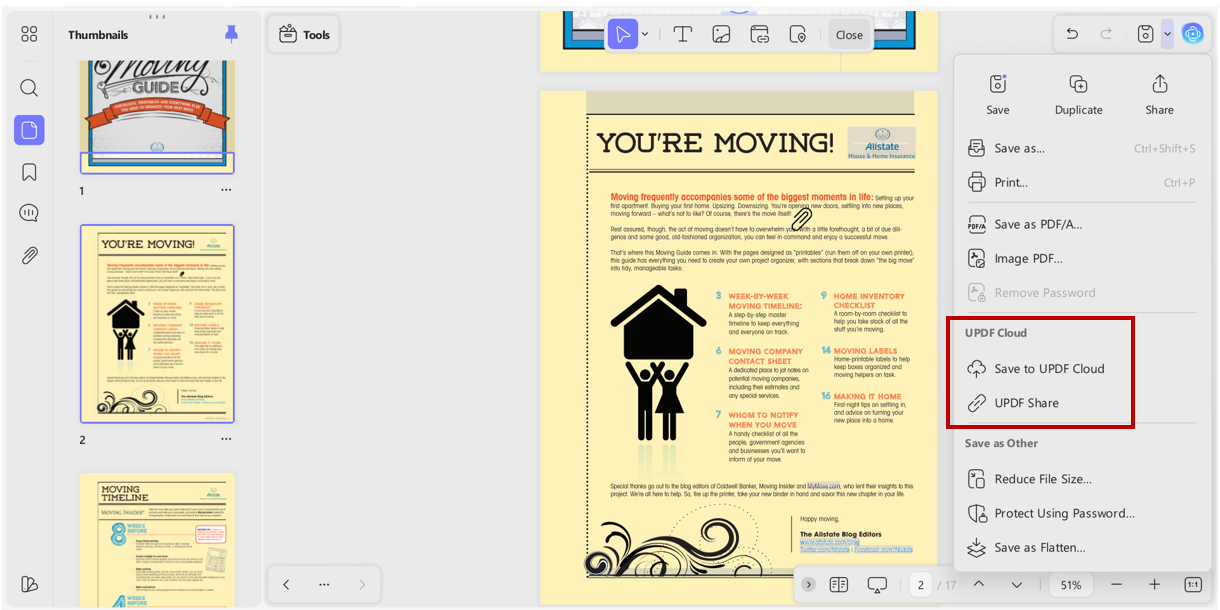Collapse the save options dropdown arrow
1220x610 pixels.
tap(1167, 34)
